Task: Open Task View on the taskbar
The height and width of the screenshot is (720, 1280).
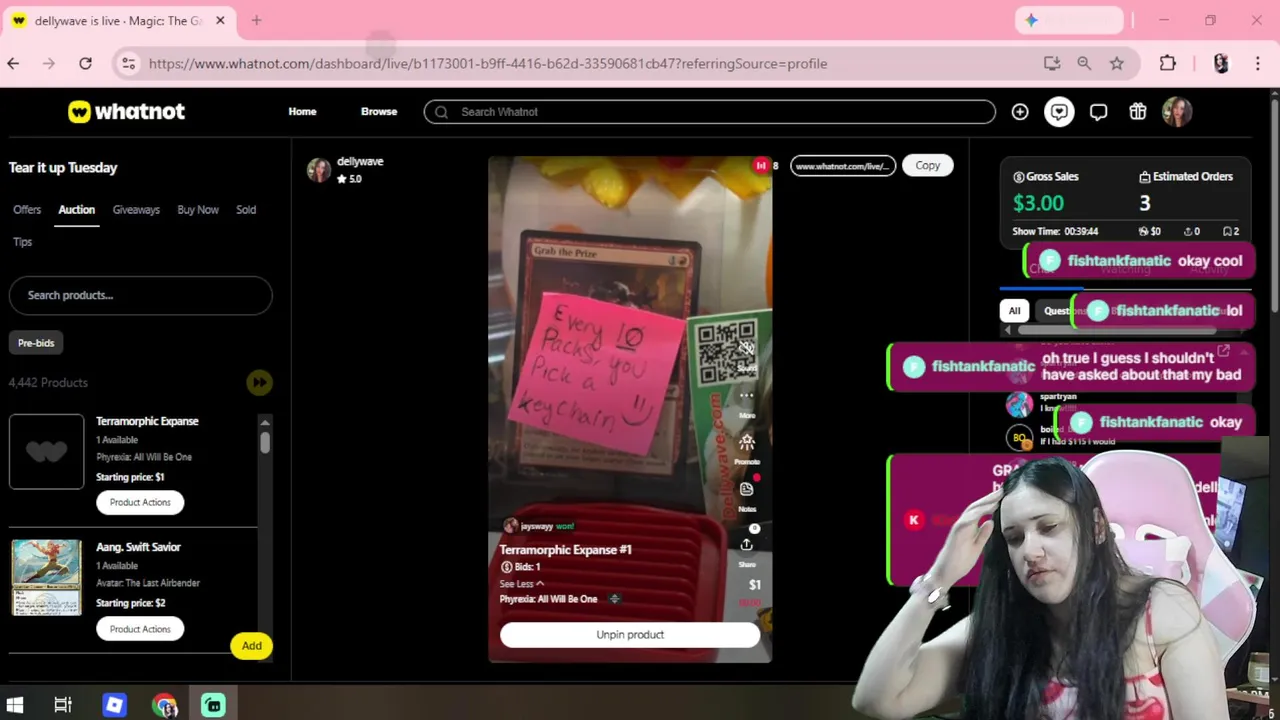Action: pyautogui.click(x=63, y=705)
